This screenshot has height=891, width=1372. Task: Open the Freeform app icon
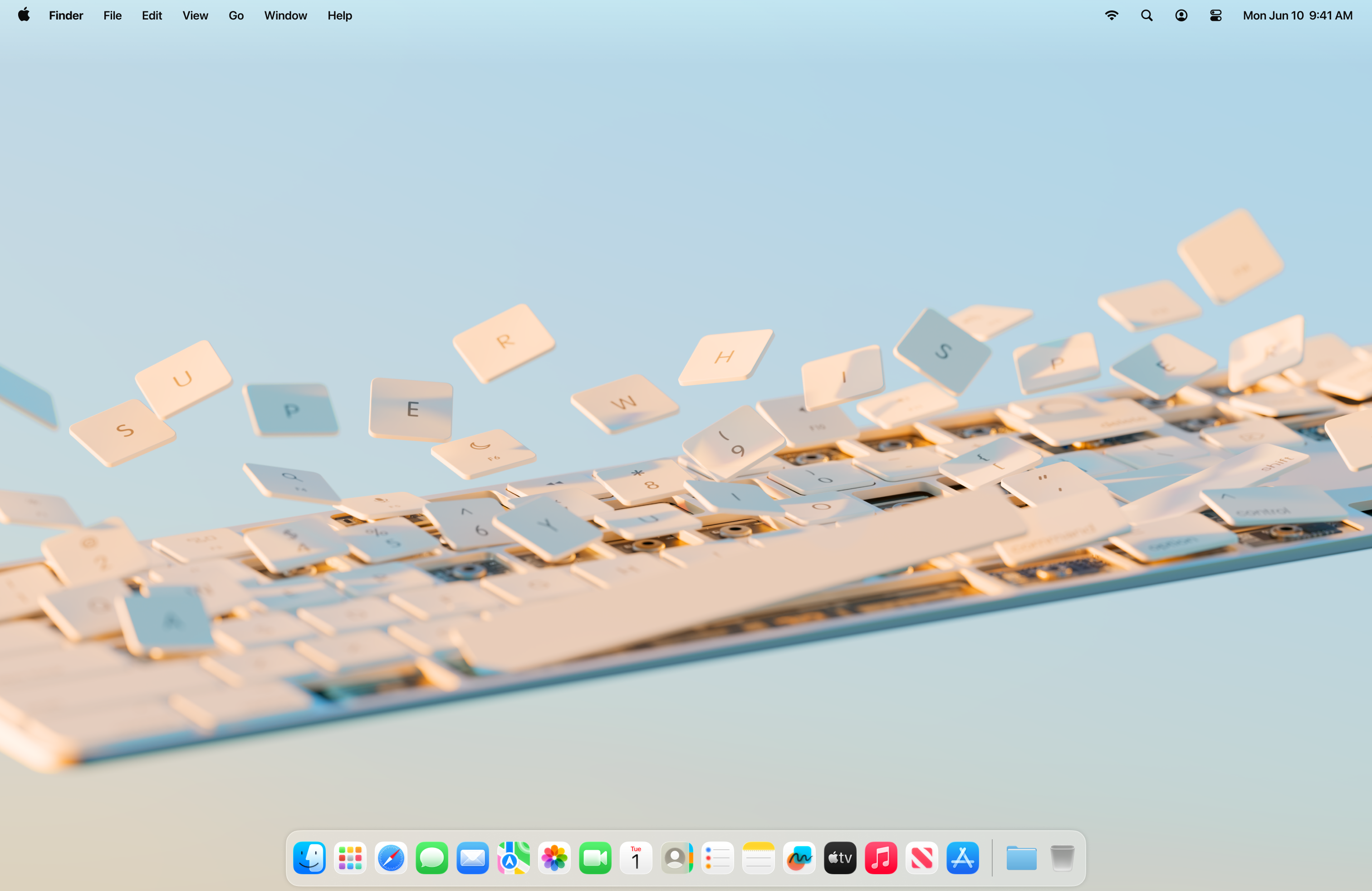[x=799, y=858]
